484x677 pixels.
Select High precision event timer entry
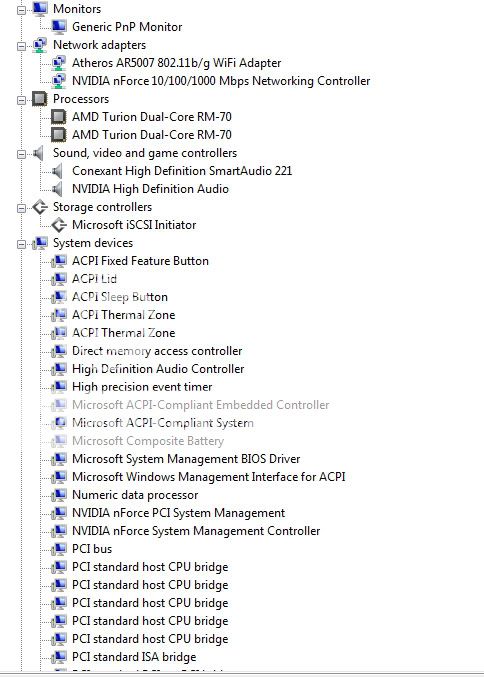click(x=142, y=387)
